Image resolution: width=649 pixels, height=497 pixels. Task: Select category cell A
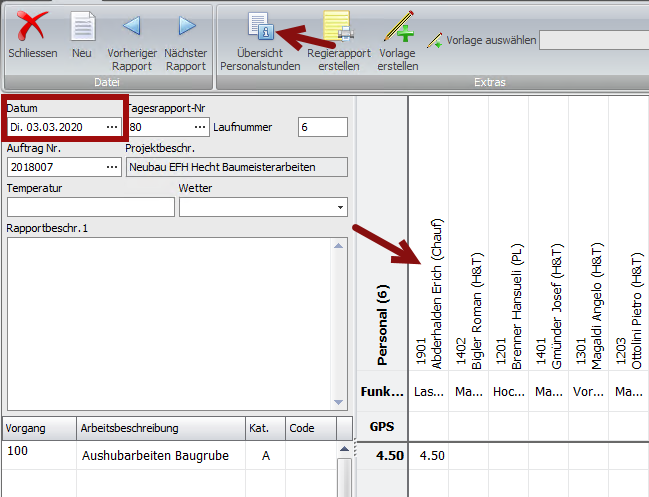(265, 455)
